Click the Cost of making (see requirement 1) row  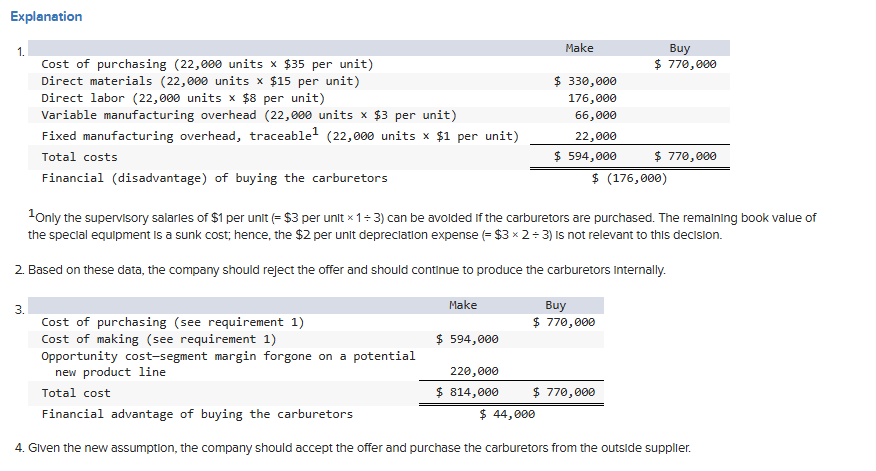tap(158, 339)
